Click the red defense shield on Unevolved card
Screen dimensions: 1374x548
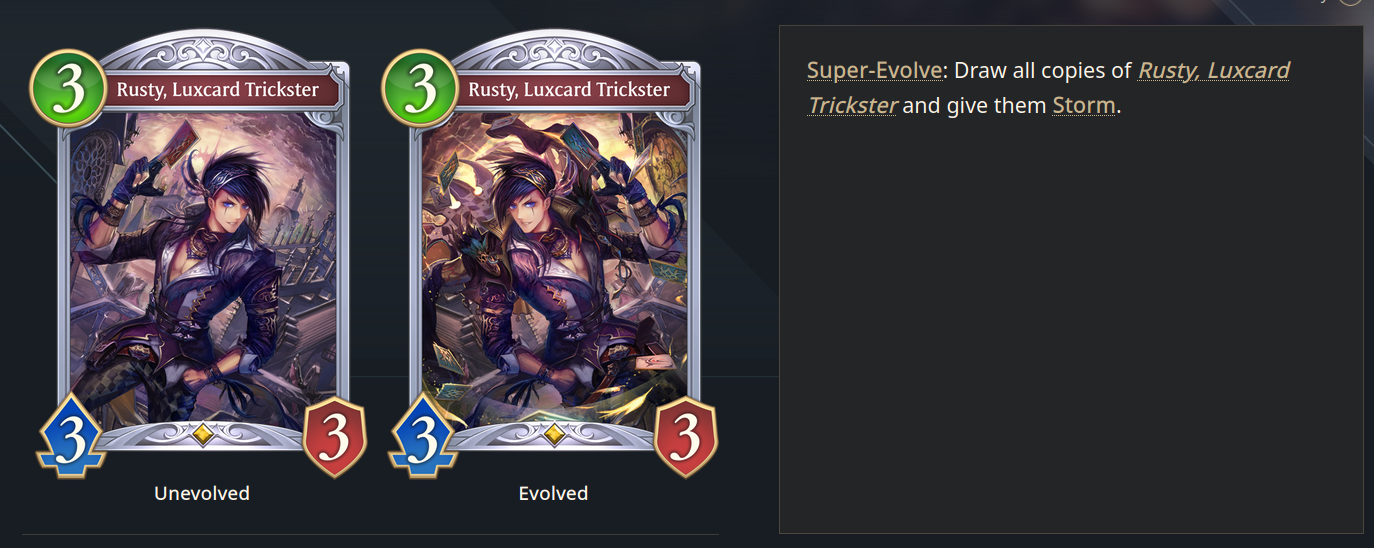334,438
